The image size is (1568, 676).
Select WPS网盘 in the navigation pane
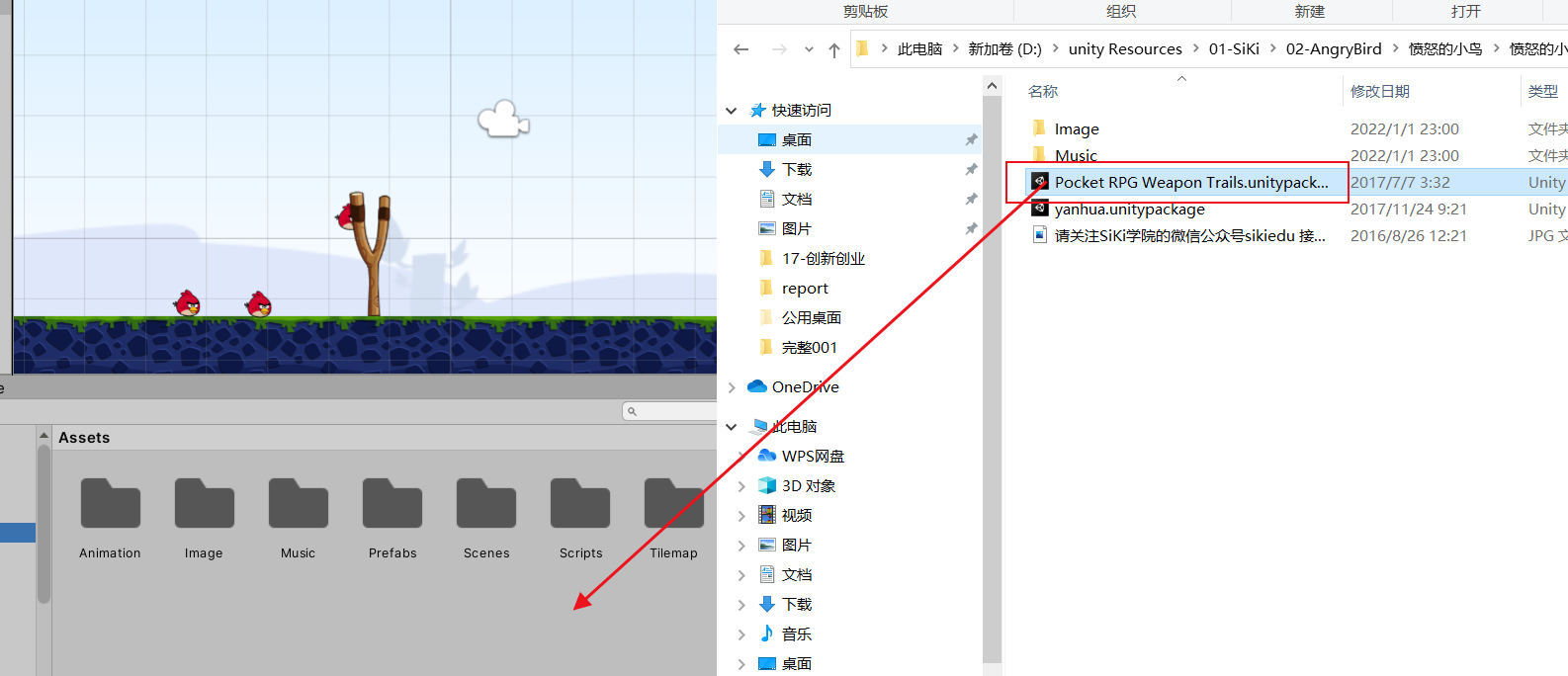click(x=813, y=457)
